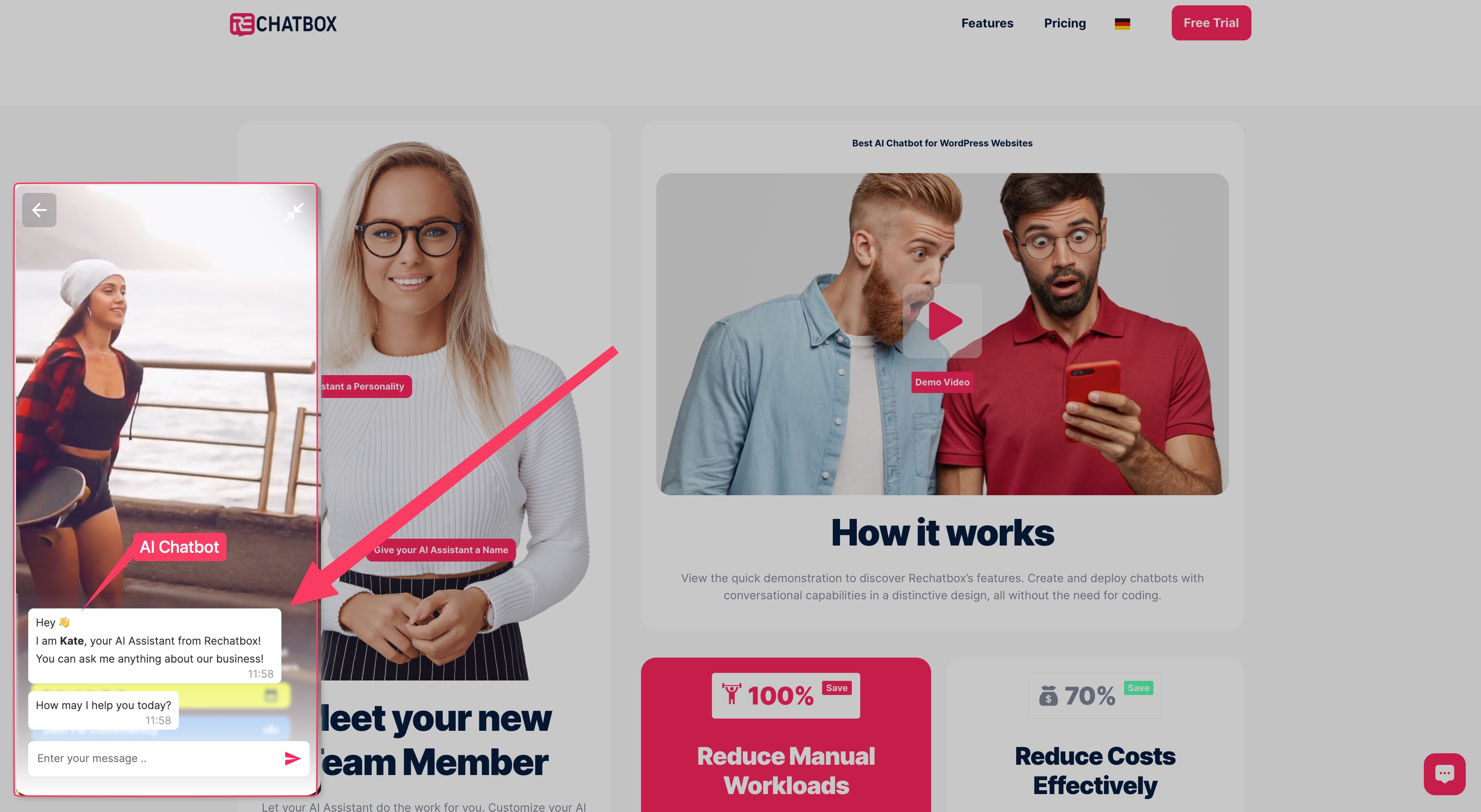Play the demo video

(942, 321)
